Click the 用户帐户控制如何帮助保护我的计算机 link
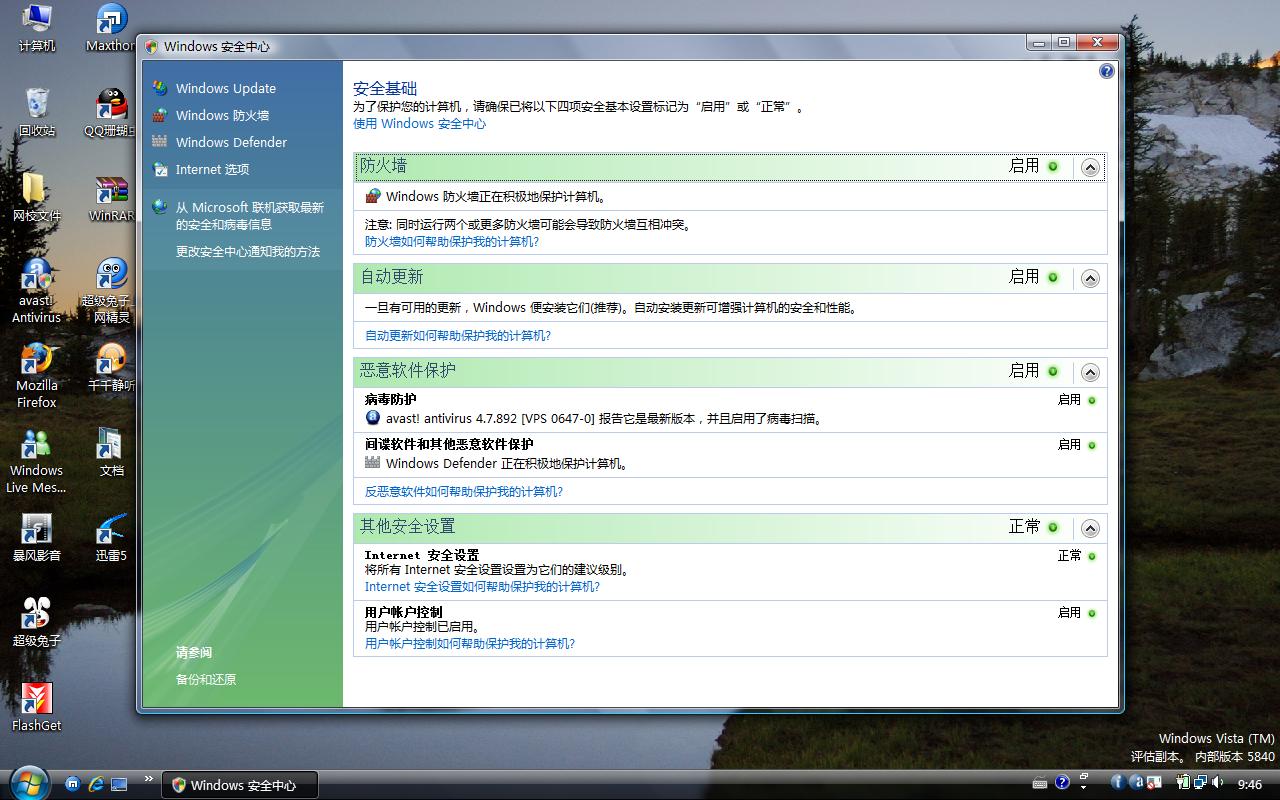Viewport: 1280px width, 800px height. (x=469, y=643)
